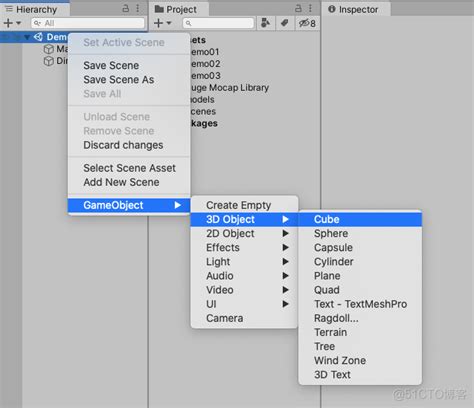Image resolution: width=474 pixels, height=408 pixels.
Task: Open the Project plus create dropdown
Action: 163,23
